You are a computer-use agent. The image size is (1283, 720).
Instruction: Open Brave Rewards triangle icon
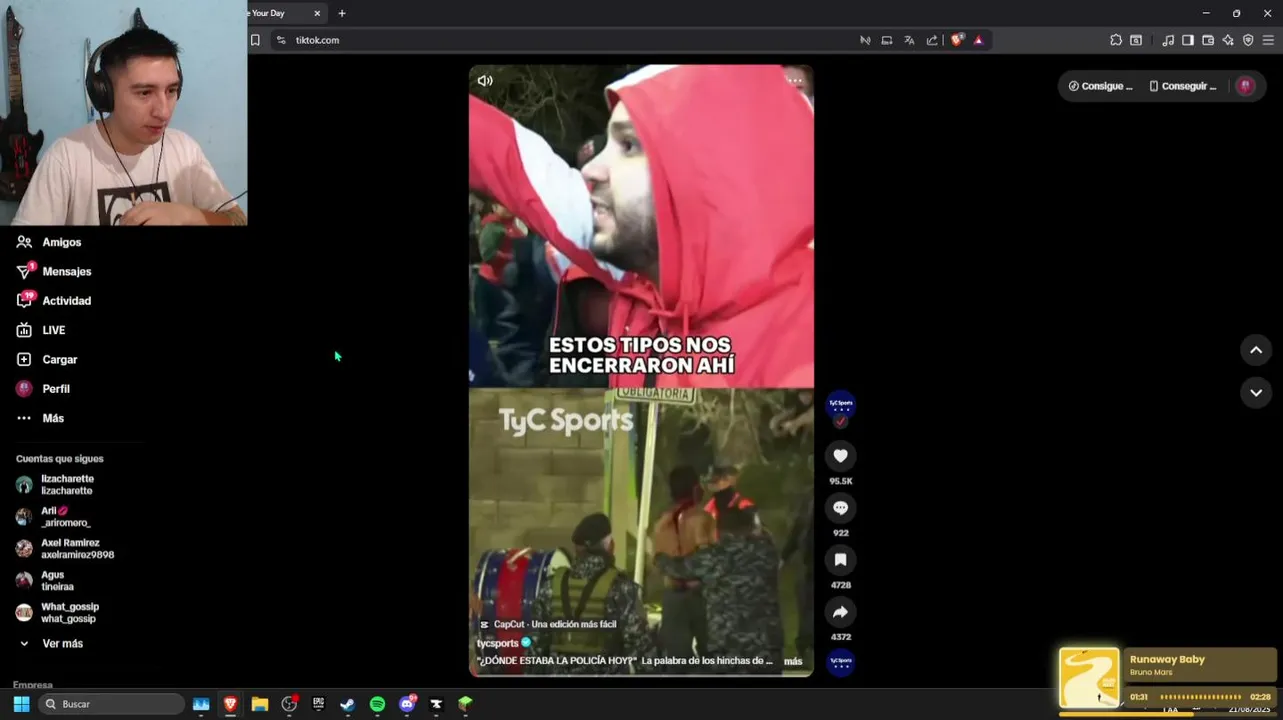tap(978, 40)
